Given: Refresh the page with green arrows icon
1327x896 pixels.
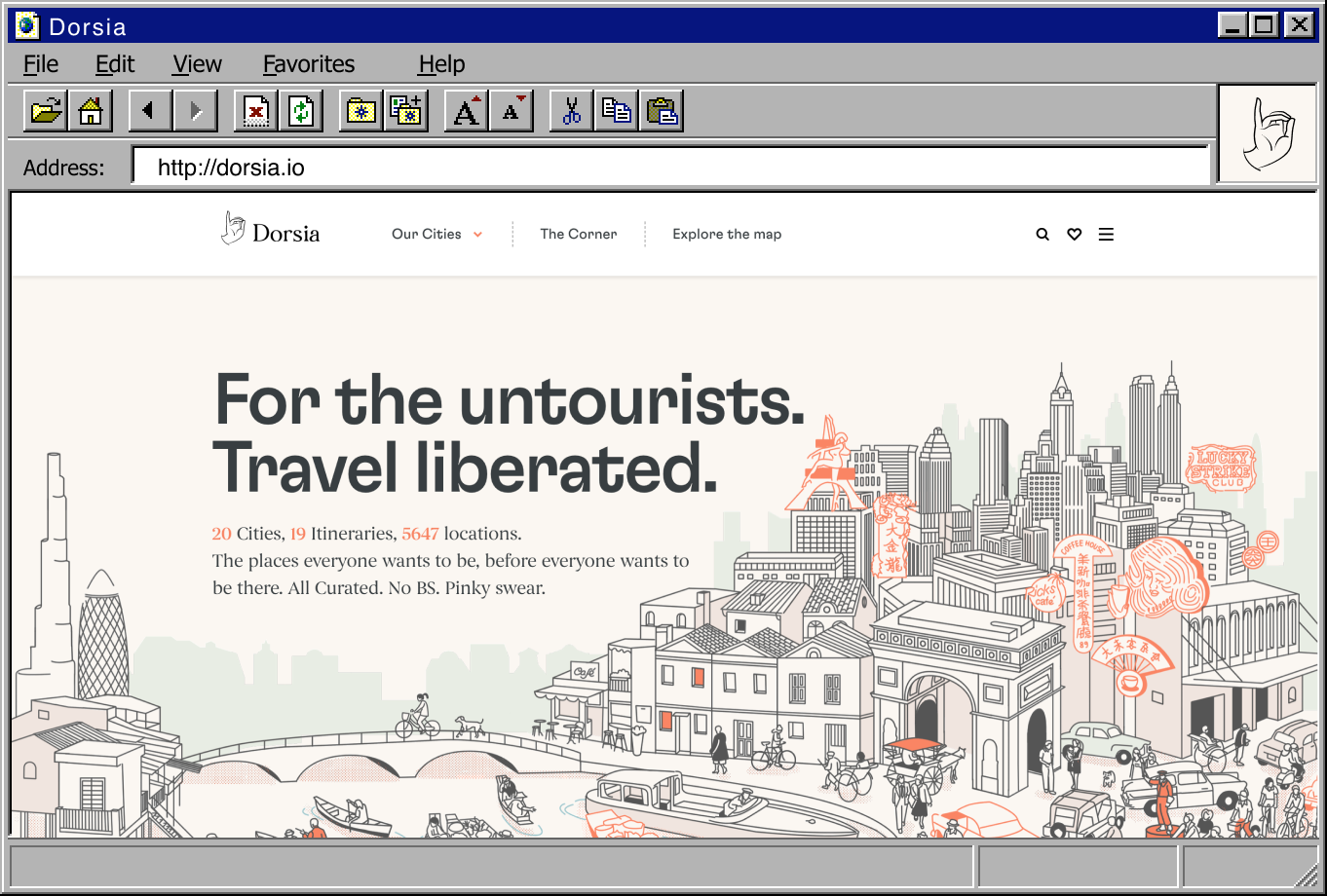Looking at the screenshot, I should (301, 111).
